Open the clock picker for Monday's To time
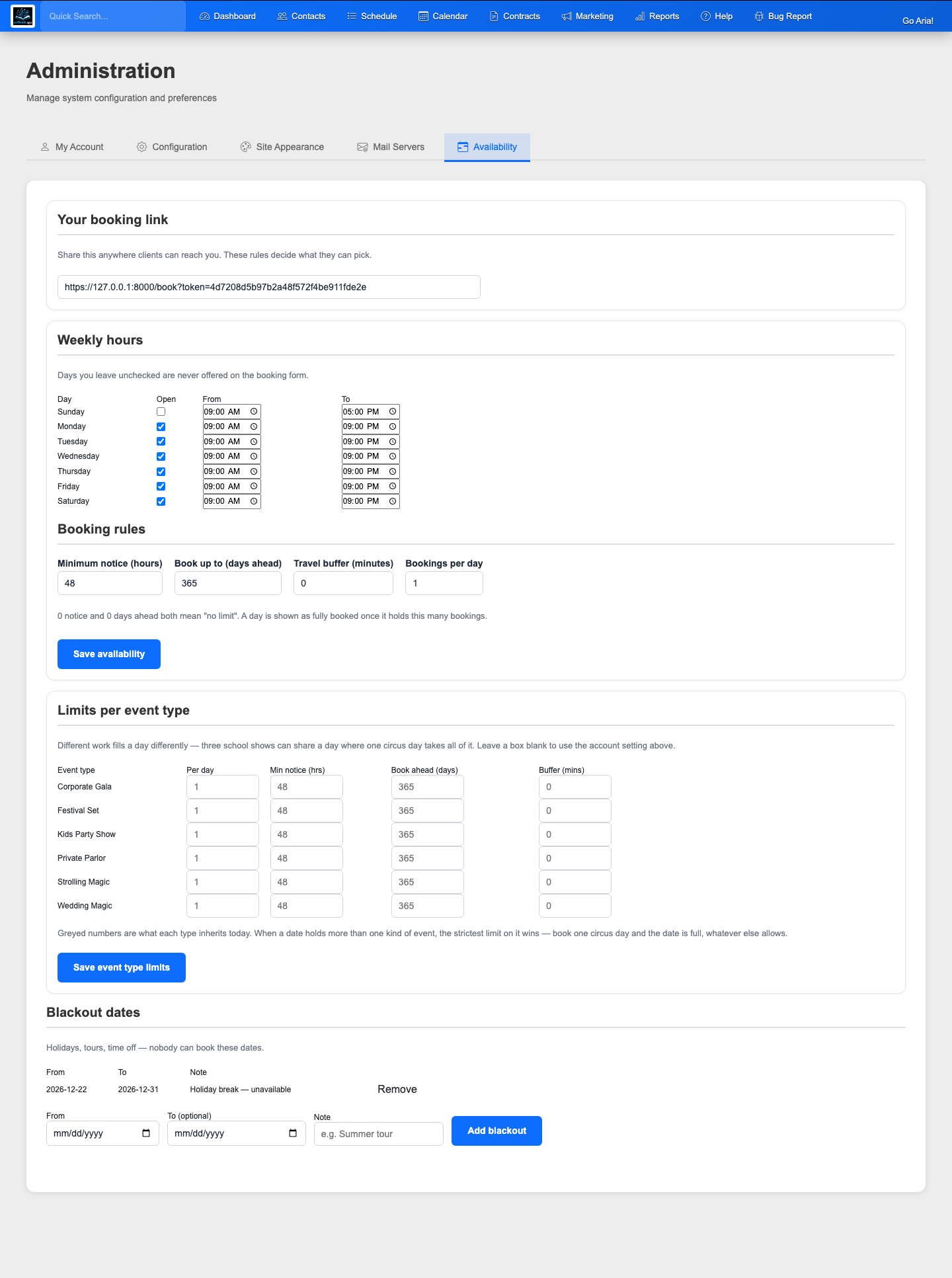The image size is (952, 1278). pos(393,426)
